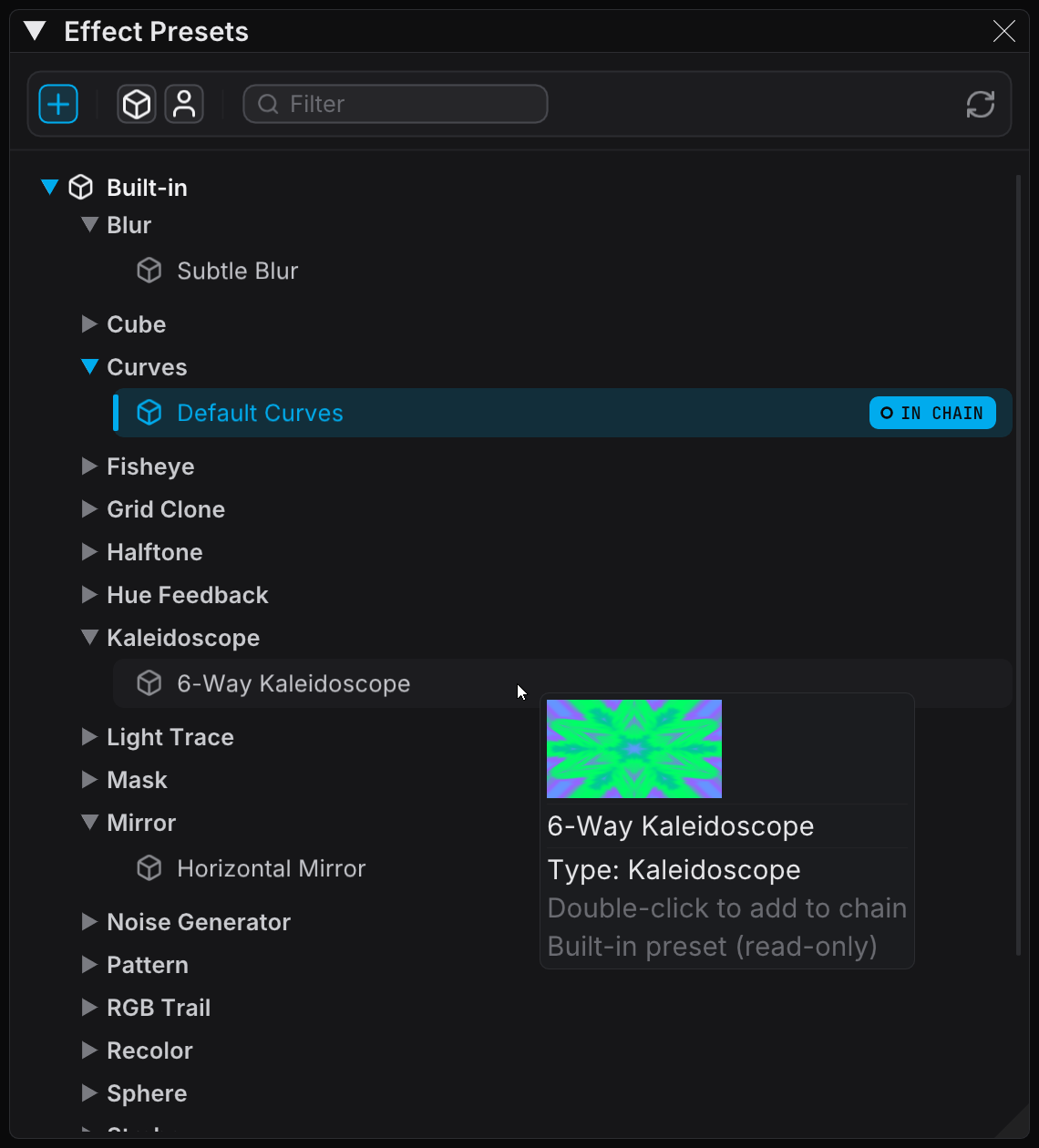The width and height of the screenshot is (1039, 1148).
Task: Collapse the Mirror category arrow
Action: point(89,822)
